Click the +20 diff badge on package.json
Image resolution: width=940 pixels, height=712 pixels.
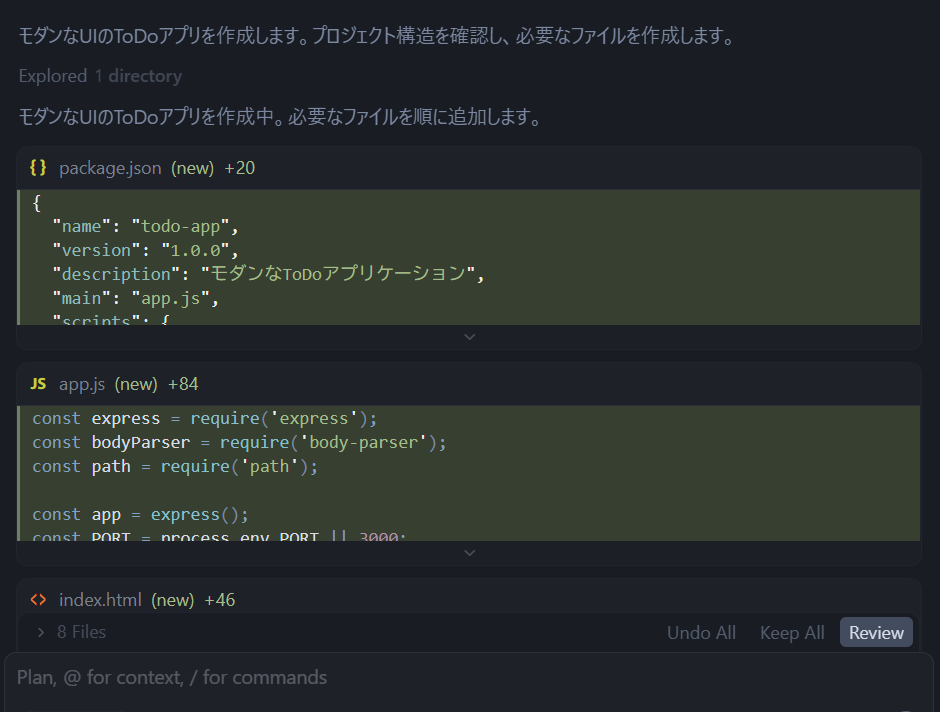(240, 167)
